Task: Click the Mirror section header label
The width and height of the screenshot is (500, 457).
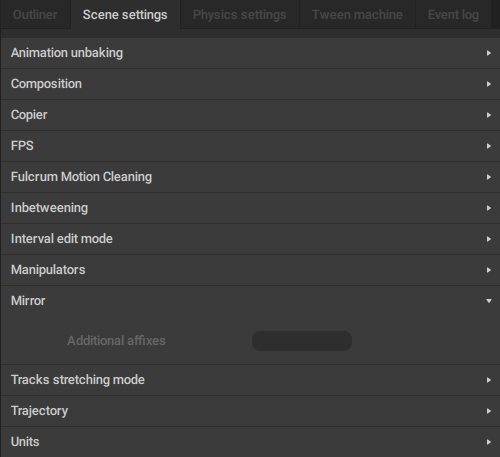Action: coord(28,301)
